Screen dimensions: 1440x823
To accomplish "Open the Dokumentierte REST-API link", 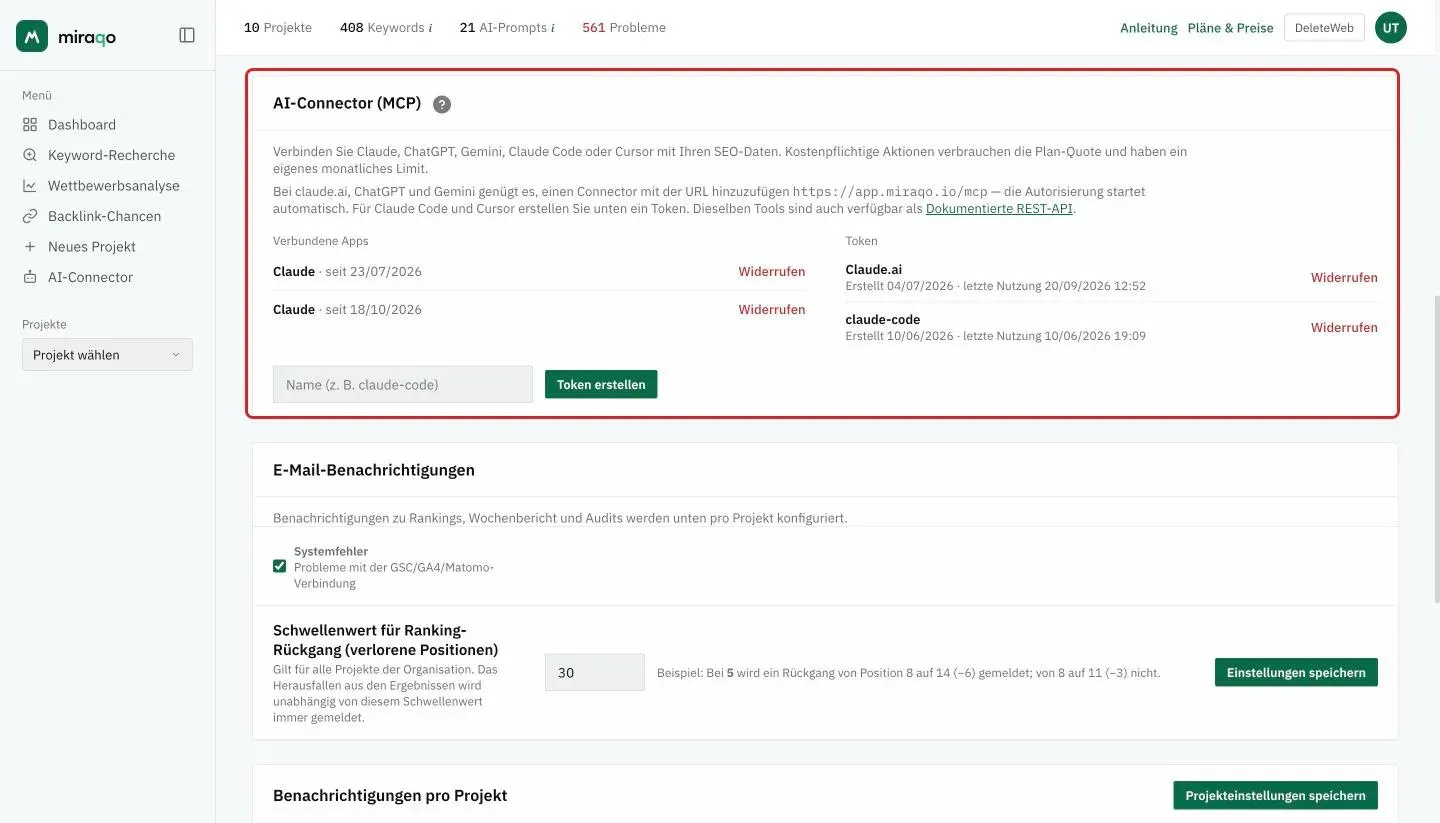I will point(999,209).
